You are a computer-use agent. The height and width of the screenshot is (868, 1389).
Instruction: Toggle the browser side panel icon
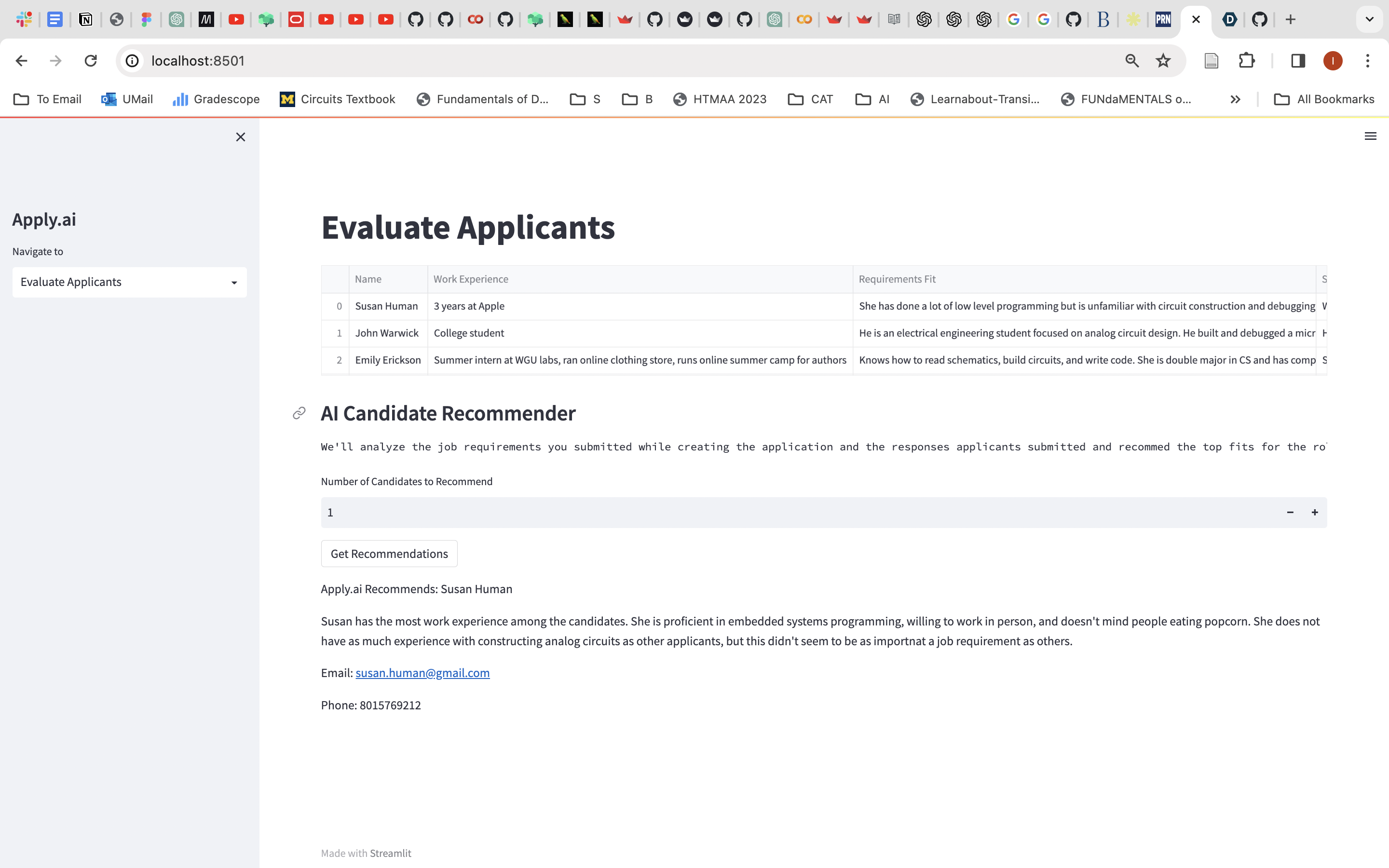[1298, 61]
